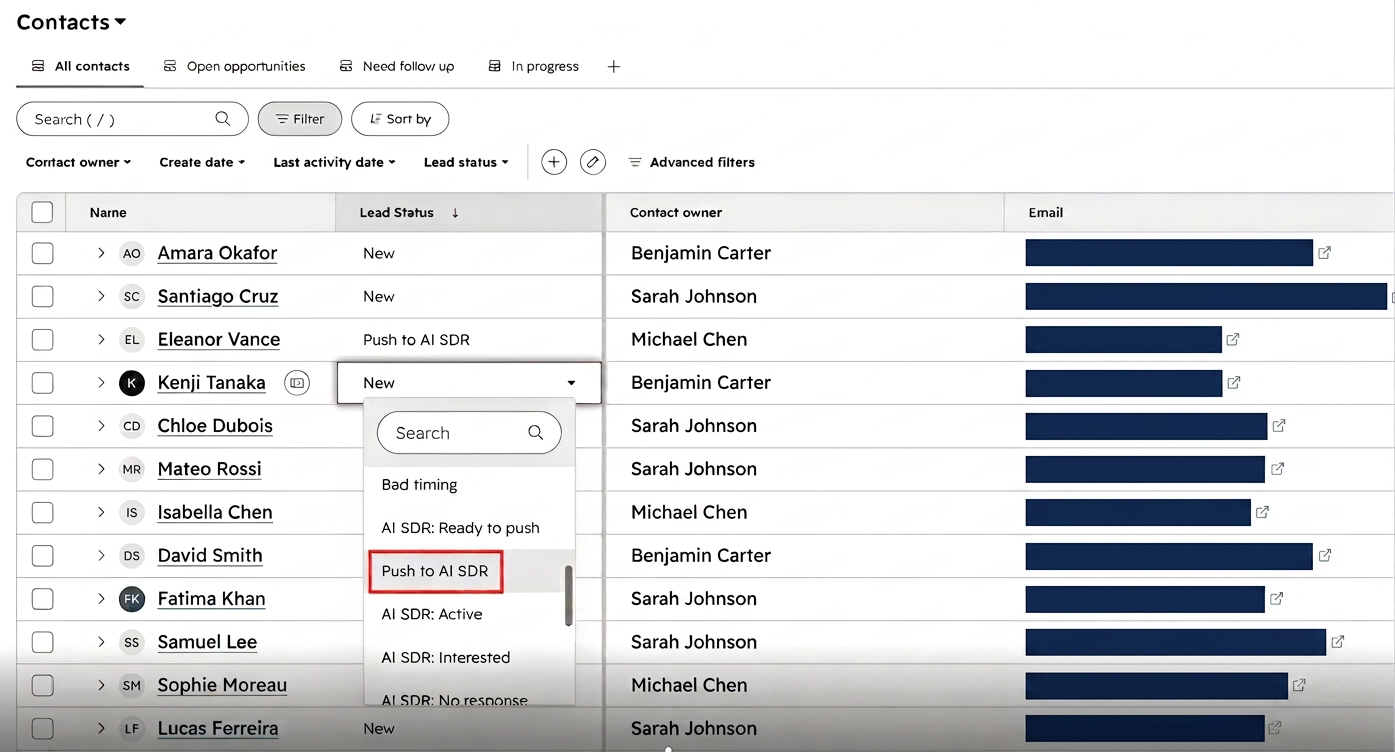Viewport: 1395px width, 752px height.
Task: Click the circled plus icon beside Lead status filter
Action: pyautogui.click(x=554, y=162)
